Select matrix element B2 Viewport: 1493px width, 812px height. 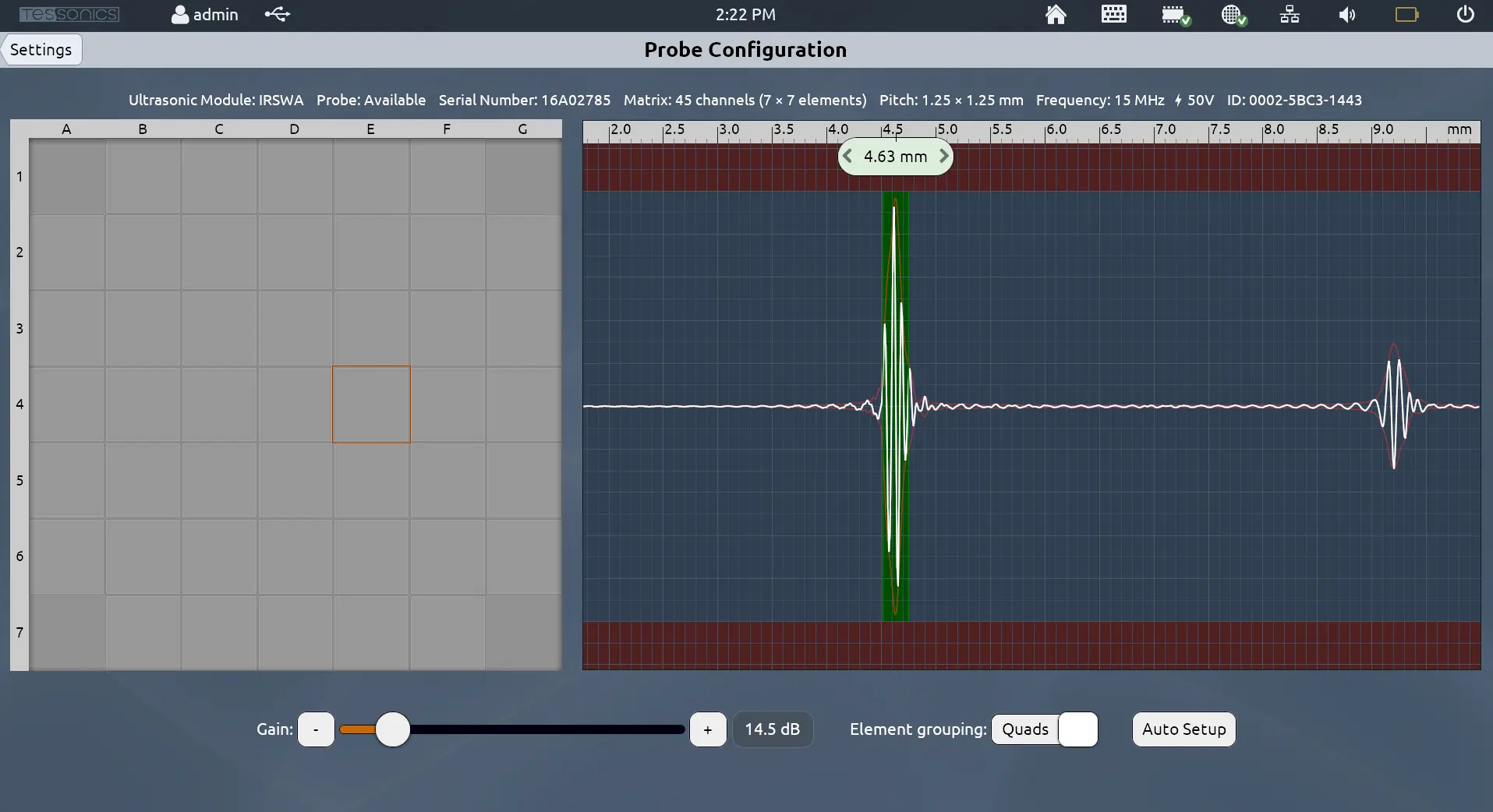[143, 252]
